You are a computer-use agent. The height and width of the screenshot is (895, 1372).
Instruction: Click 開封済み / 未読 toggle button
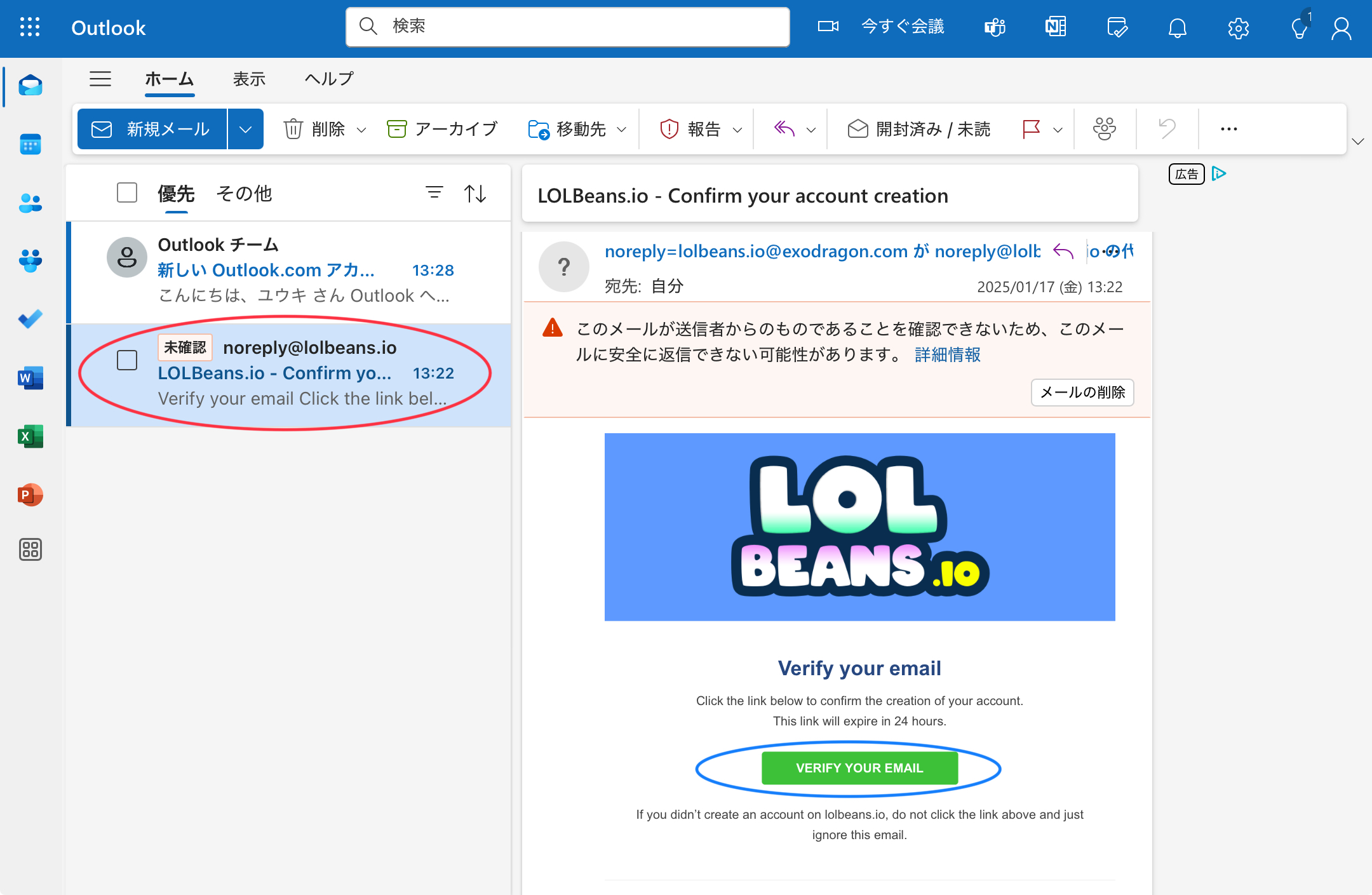(918, 129)
